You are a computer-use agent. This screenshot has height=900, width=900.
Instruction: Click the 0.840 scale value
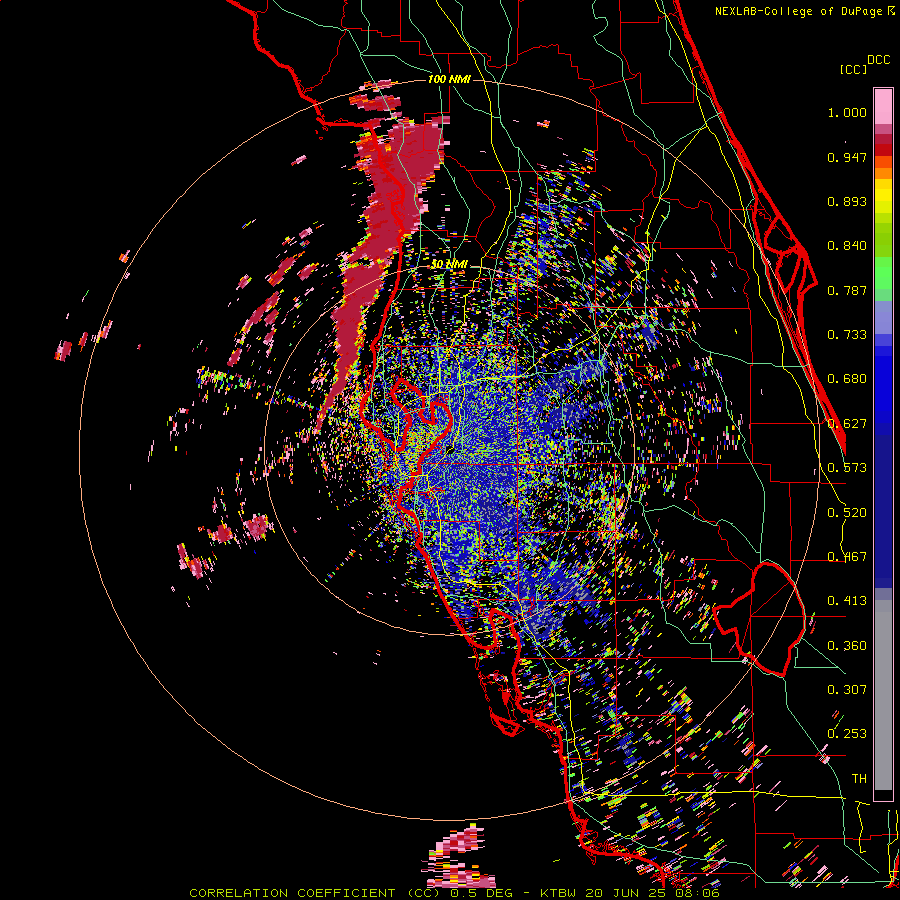pyautogui.click(x=847, y=246)
